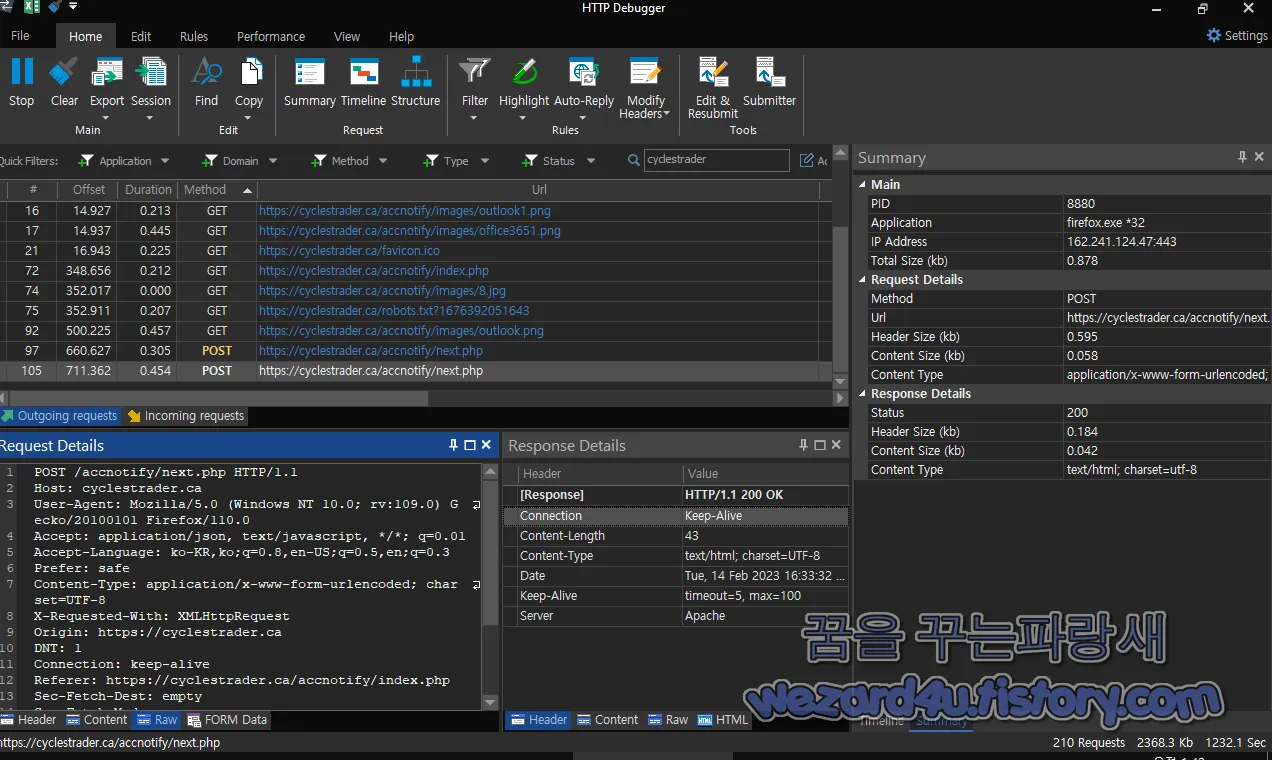Maximize the Response Details panel
The width and height of the screenshot is (1272, 760).
[x=820, y=445]
